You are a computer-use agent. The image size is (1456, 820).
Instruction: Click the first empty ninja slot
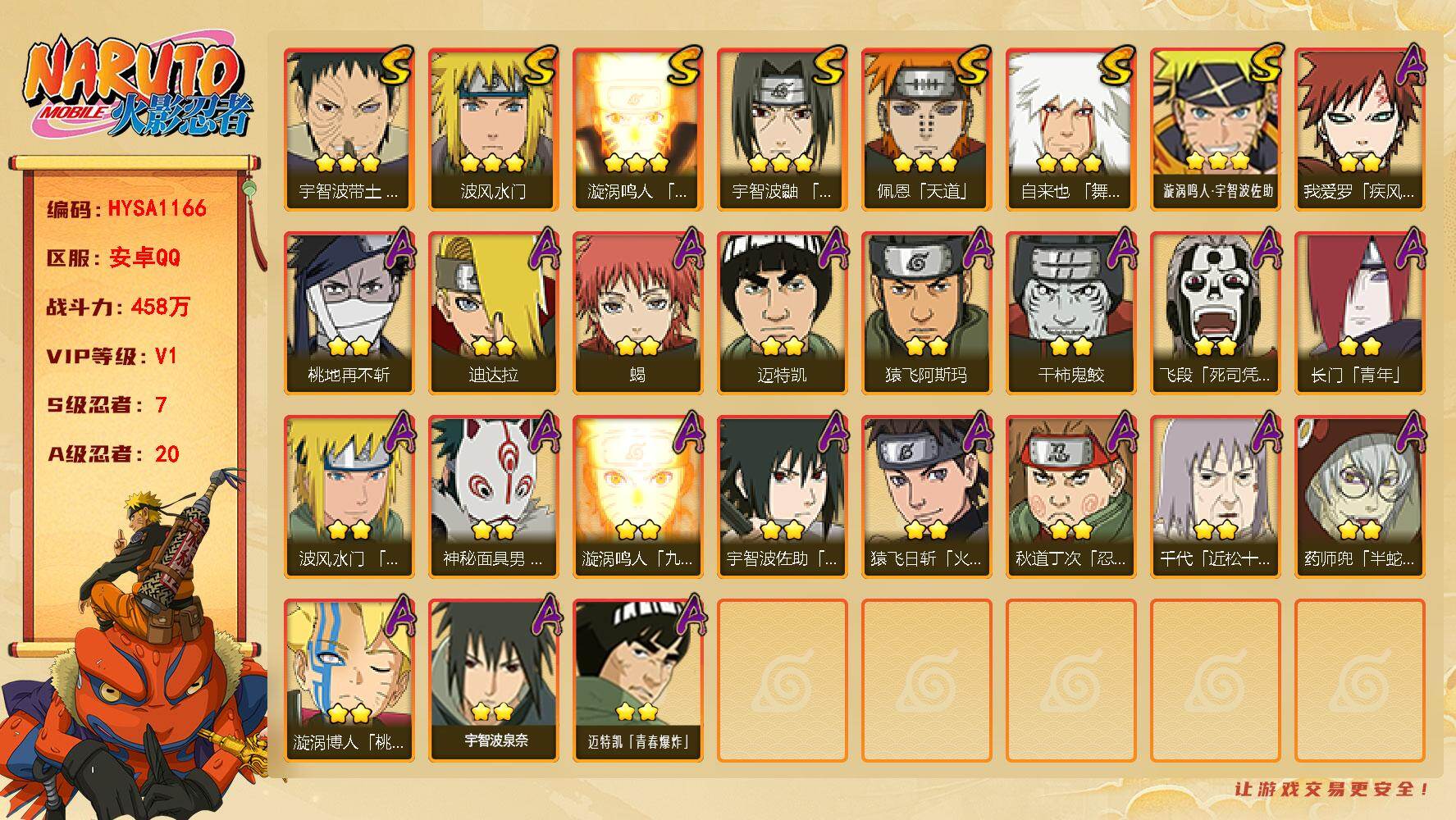point(783,680)
